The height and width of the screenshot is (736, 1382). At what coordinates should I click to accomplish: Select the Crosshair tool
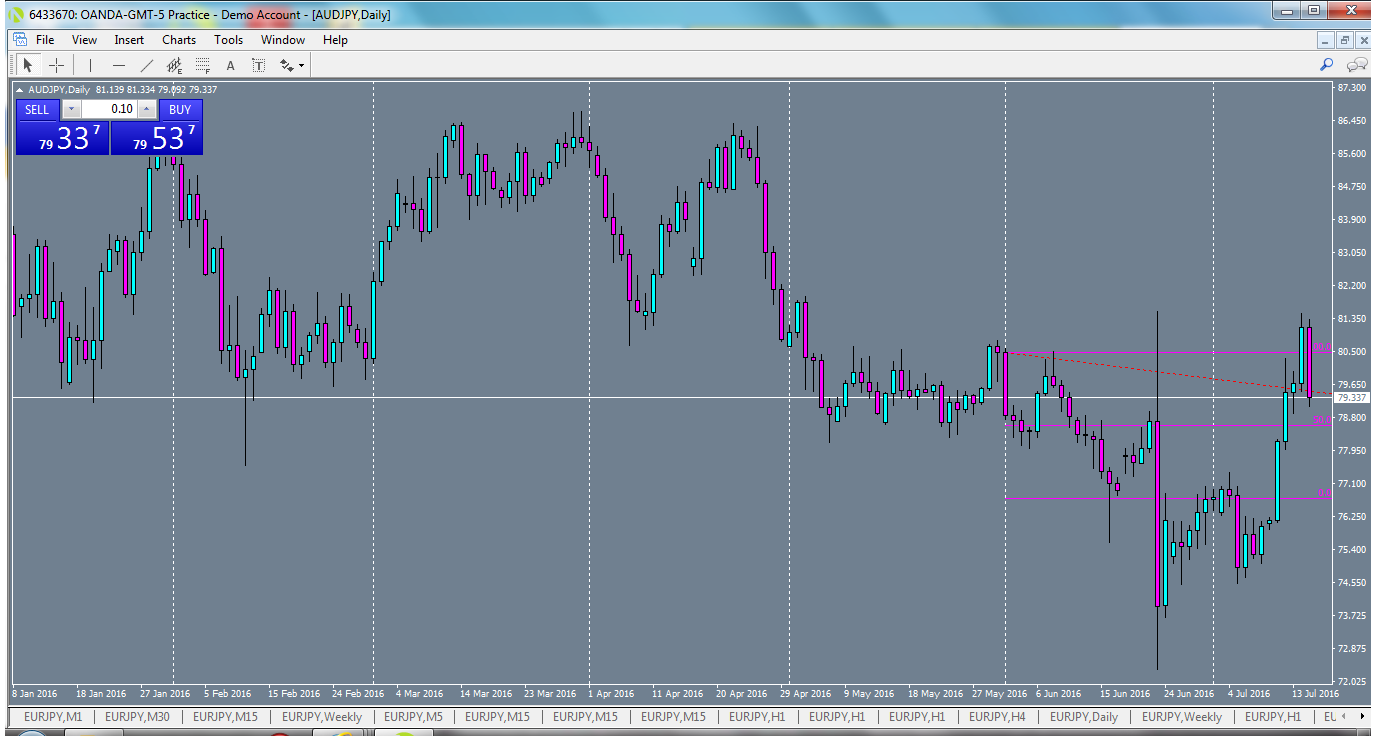[56, 64]
